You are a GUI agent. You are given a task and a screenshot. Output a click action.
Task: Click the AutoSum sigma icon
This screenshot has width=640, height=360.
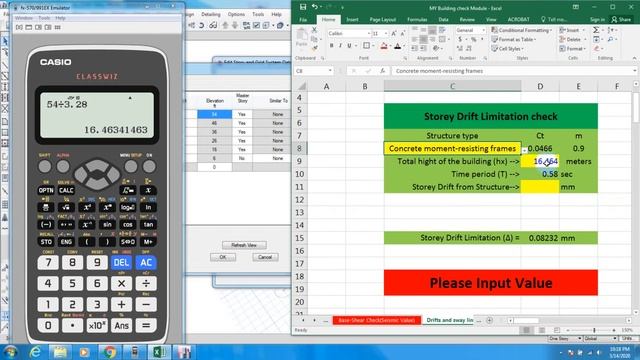coord(596,30)
